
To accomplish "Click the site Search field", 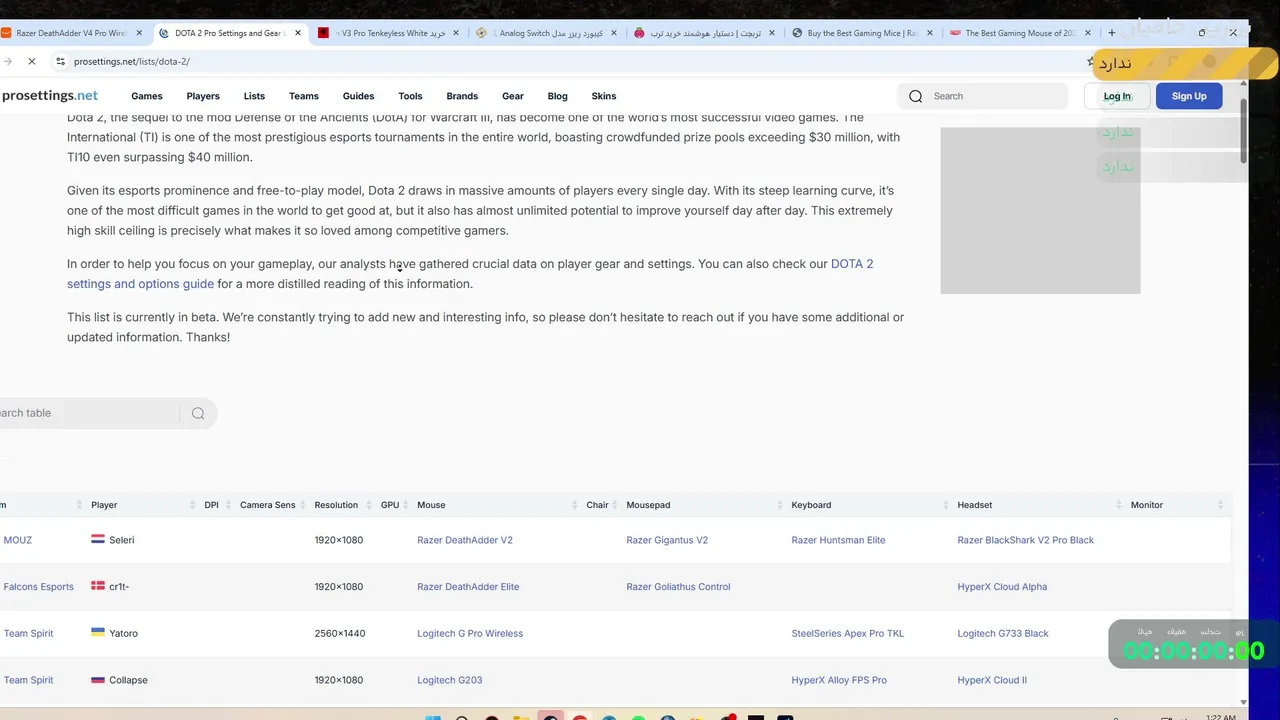I will (983, 96).
